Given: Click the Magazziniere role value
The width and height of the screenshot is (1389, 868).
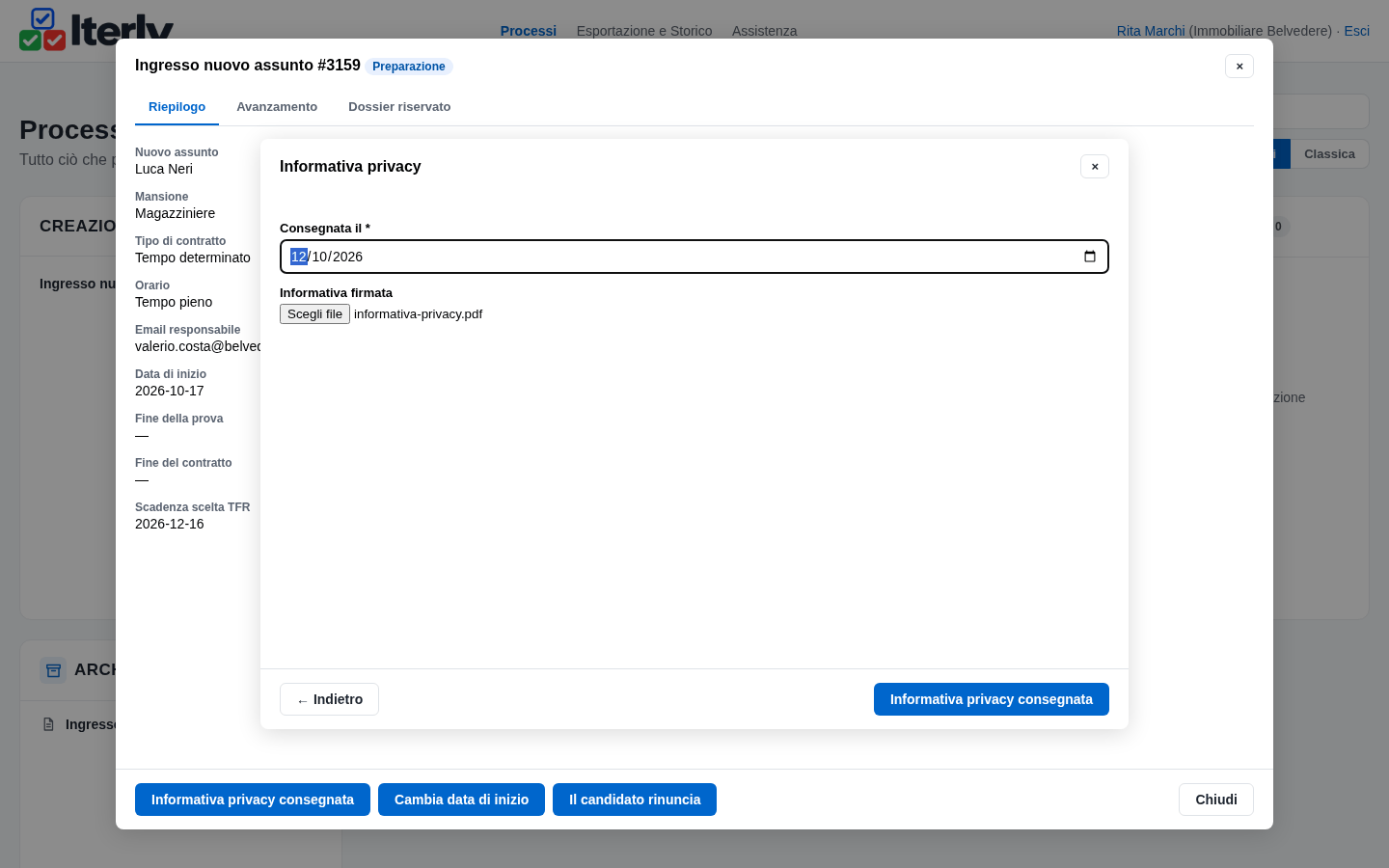Looking at the screenshot, I should pyautogui.click(x=175, y=213).
